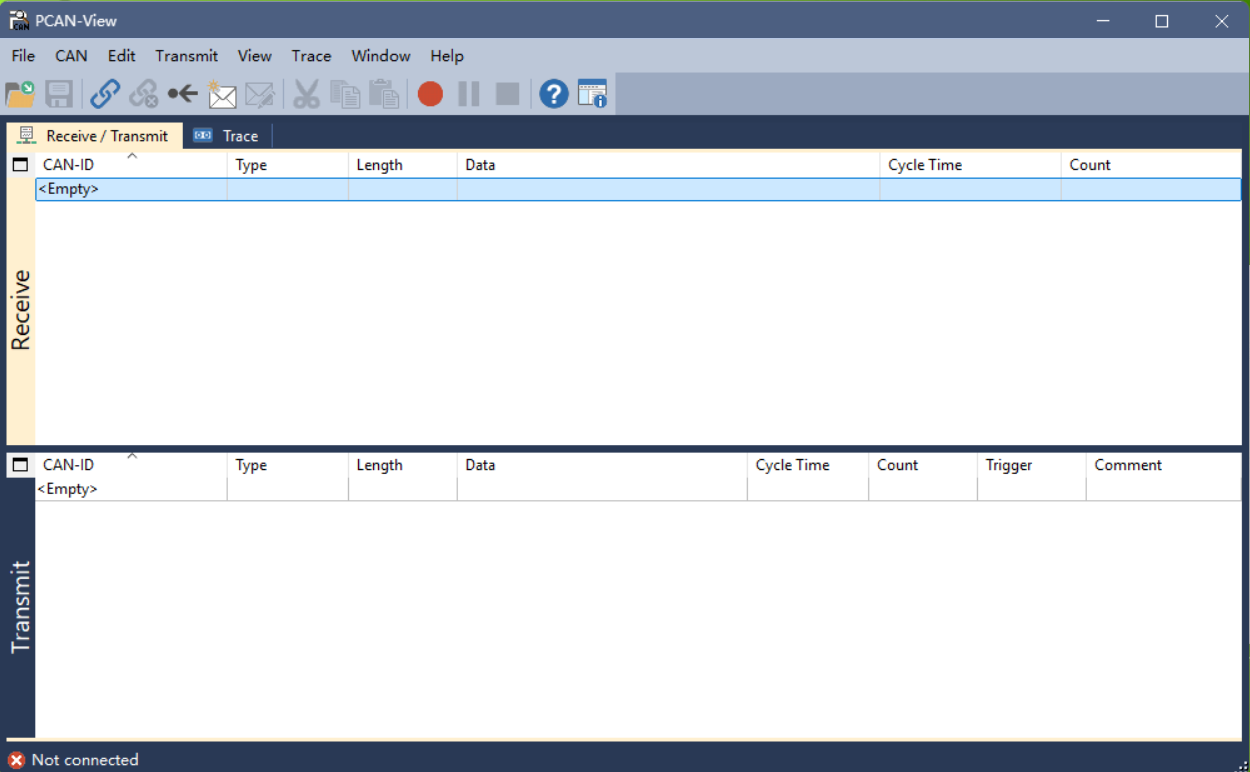Click Receive Data column header
Screen dimensions: 1250x772
point(669,165)
